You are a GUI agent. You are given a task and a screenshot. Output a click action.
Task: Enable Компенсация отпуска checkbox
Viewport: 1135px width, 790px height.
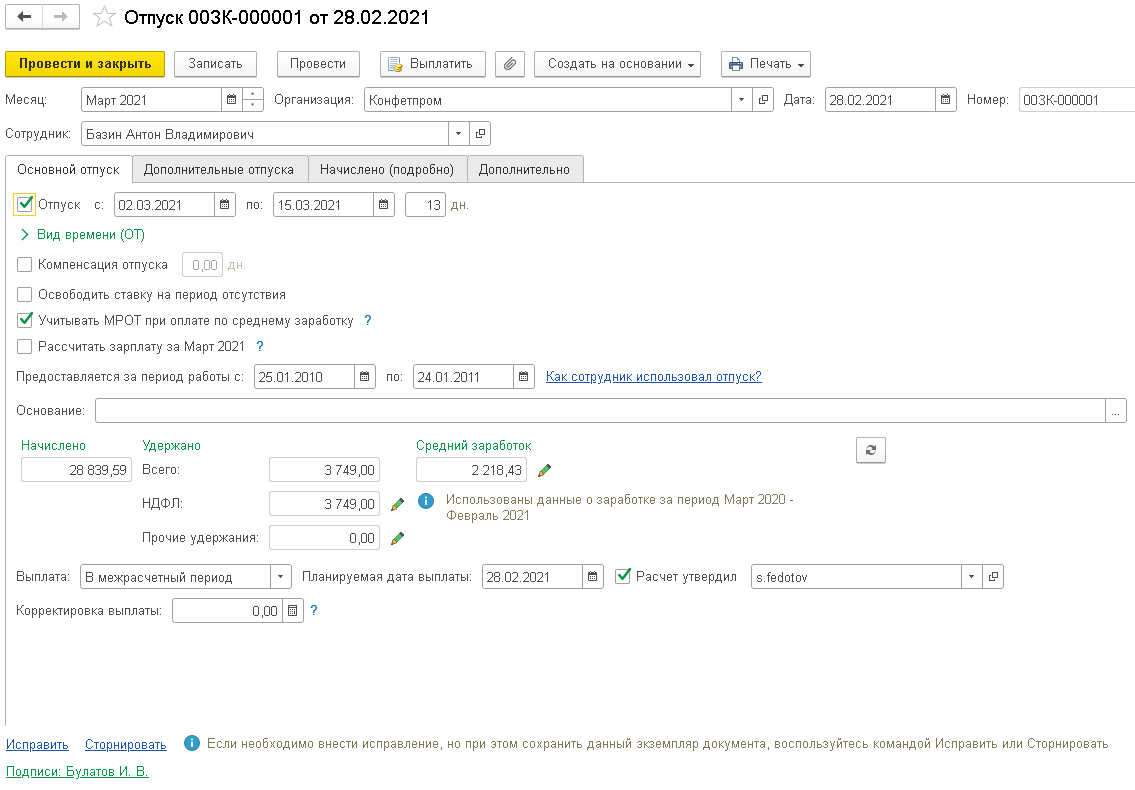point(25,265)
